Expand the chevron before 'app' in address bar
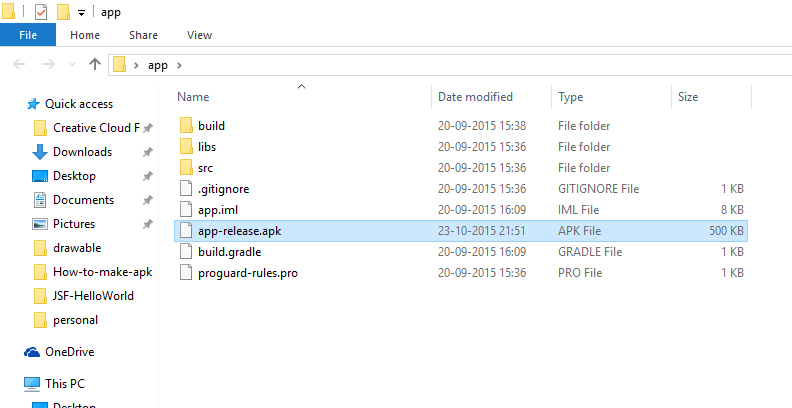 (x=136, y=65)
